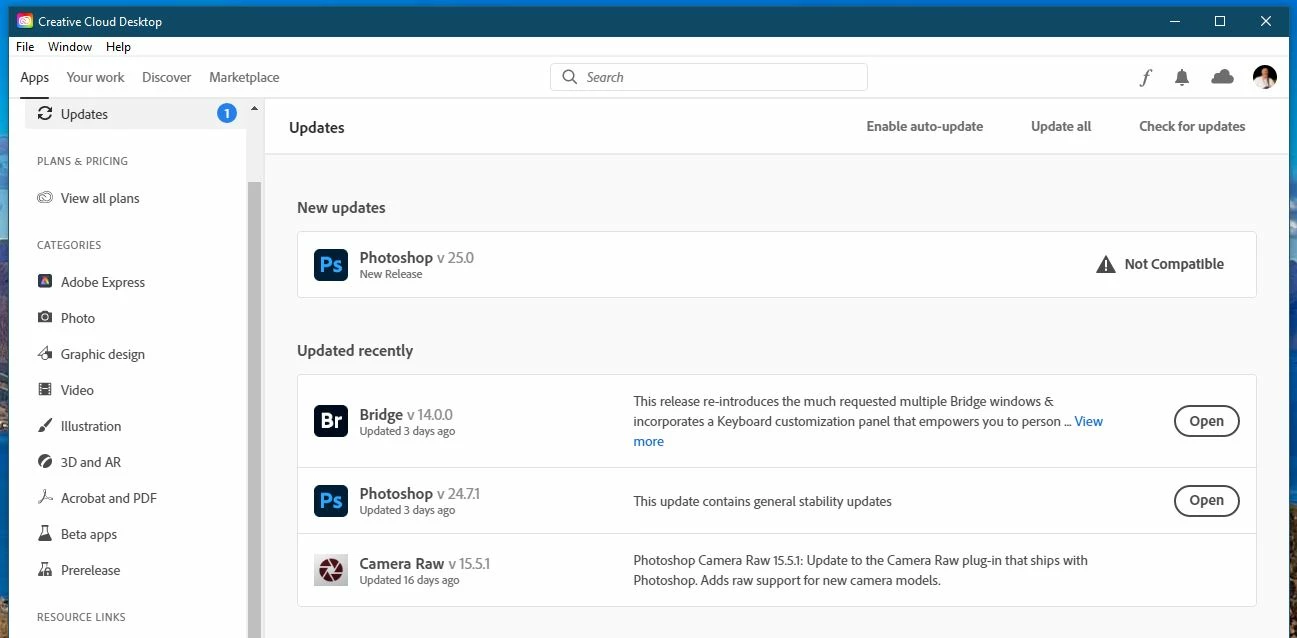Select the Prerelease category icon
The height and width of the screenshot is (638, 1297).
click(45, 570)
